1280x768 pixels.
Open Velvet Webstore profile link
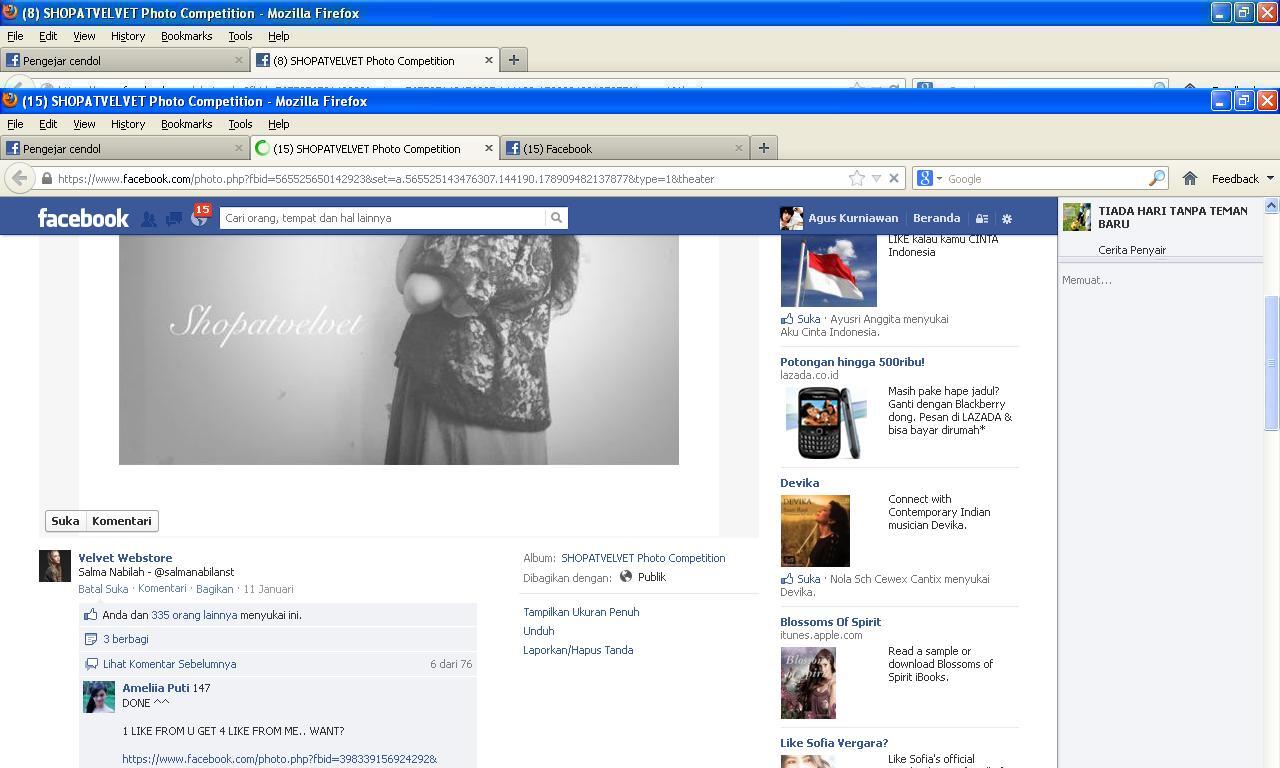coord(125,558)
